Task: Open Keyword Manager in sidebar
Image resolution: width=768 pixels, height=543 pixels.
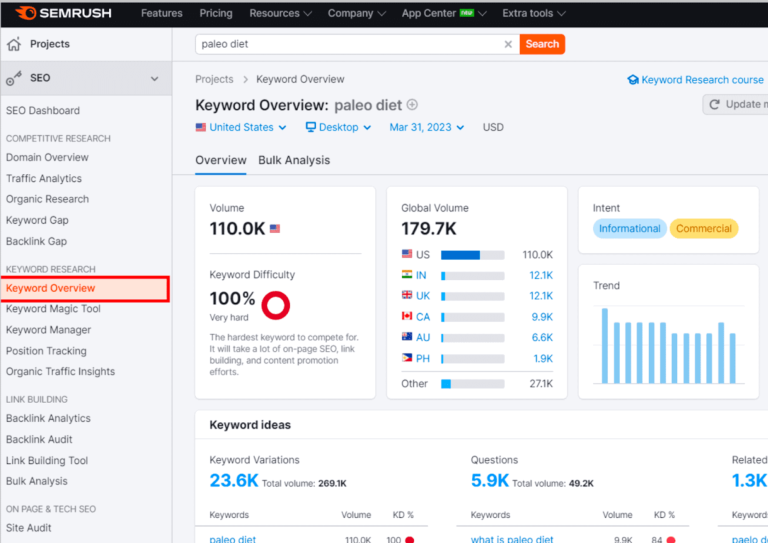Action: pos(48,330)
